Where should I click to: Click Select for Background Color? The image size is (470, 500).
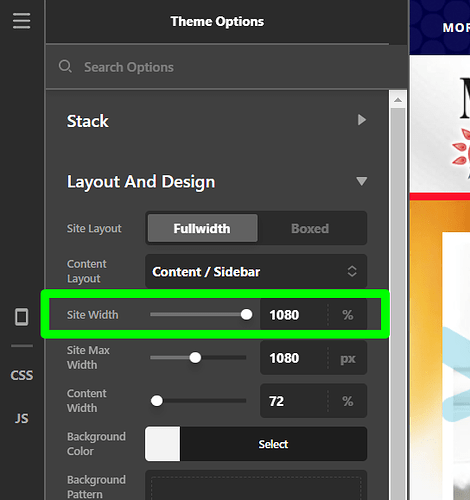[x=273, y=444]
